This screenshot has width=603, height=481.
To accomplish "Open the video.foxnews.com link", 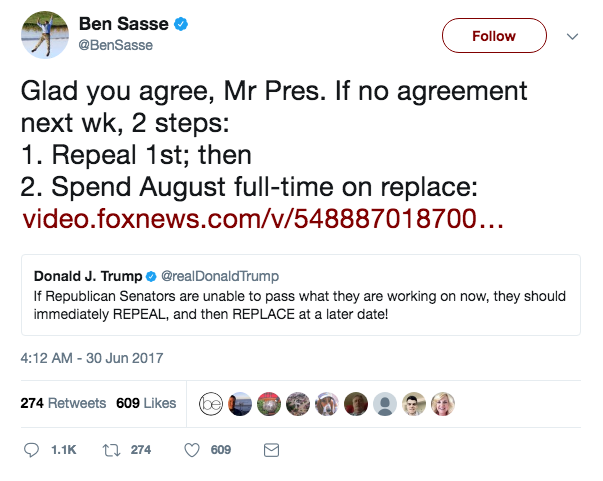I will (x=263, y=219).
